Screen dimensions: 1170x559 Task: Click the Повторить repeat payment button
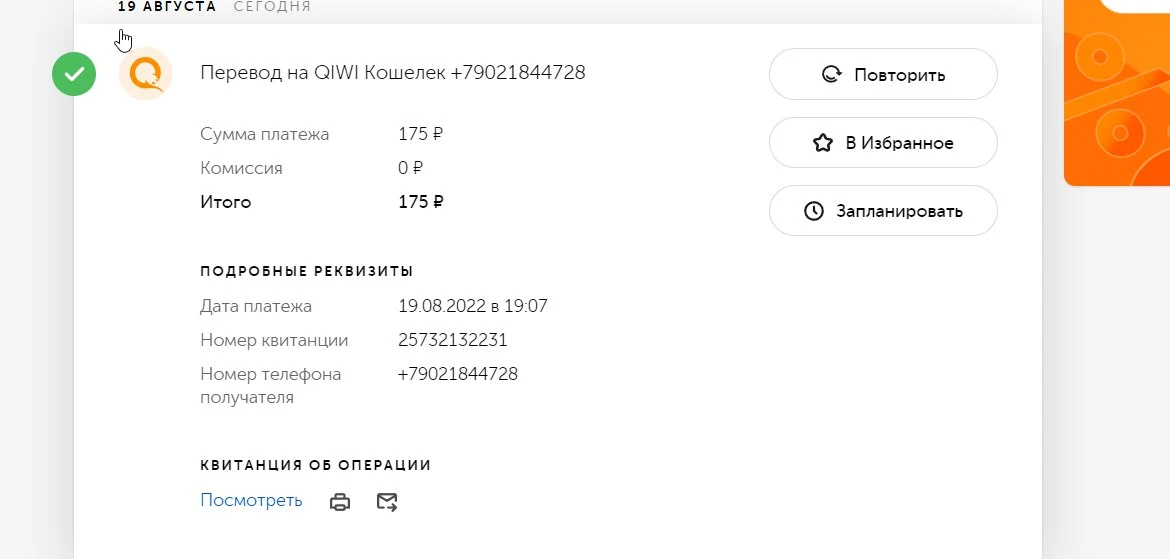[x=883, y=75]
